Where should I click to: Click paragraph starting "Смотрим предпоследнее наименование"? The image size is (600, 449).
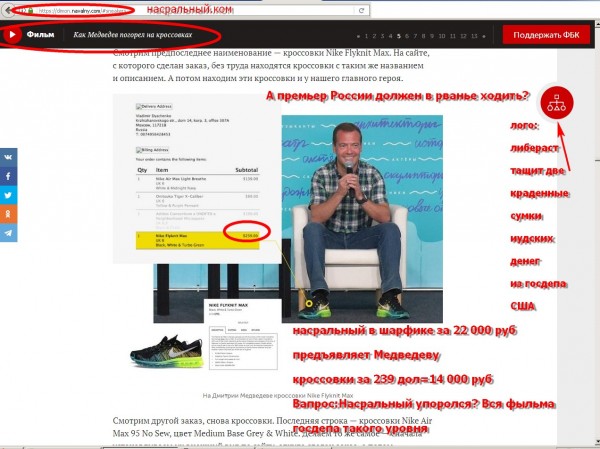[x=271, y=65]
